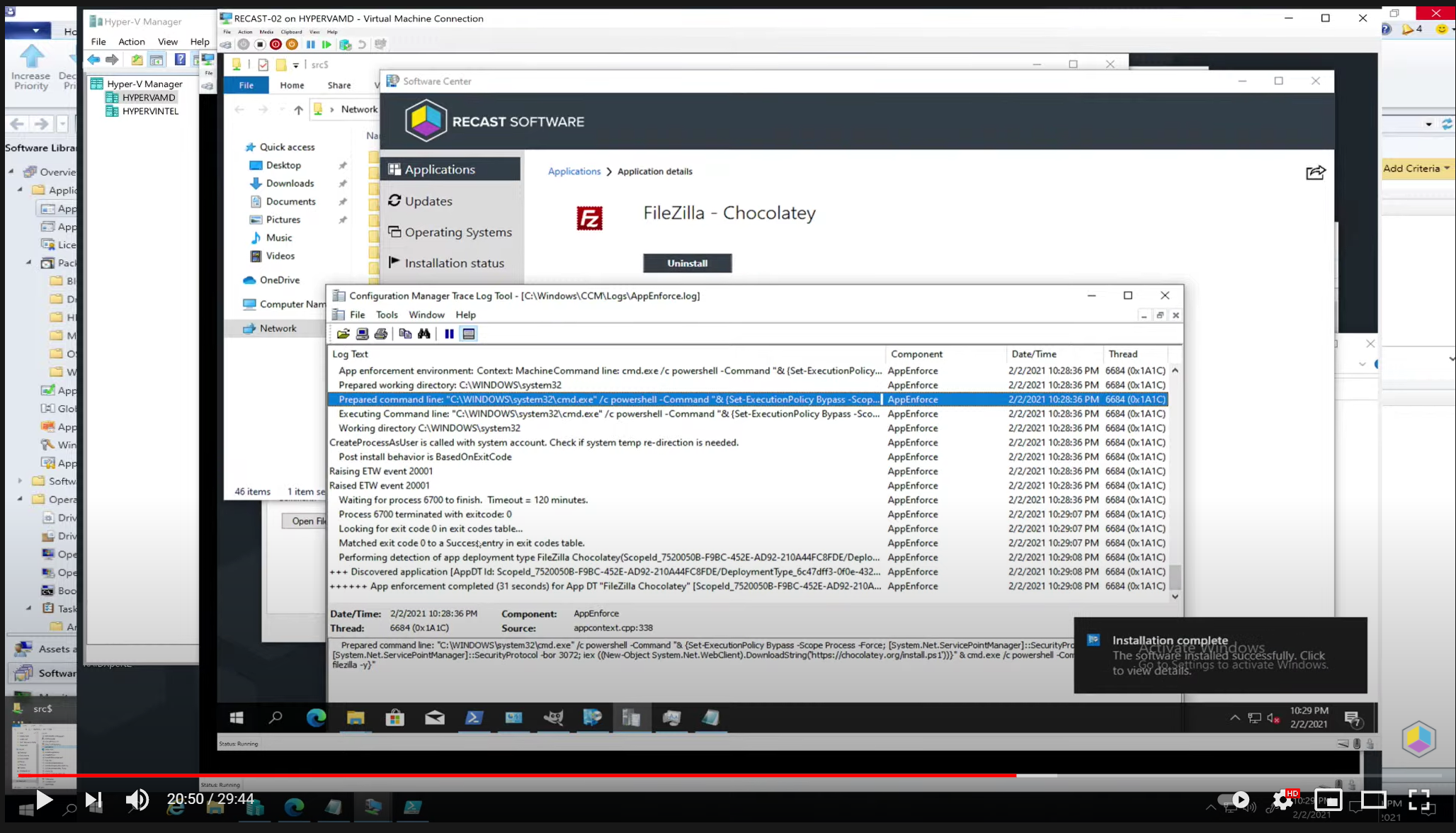
Task: Select HYPERVINTEL in Hyper-V Manager tree
Action: coord(150,111)
